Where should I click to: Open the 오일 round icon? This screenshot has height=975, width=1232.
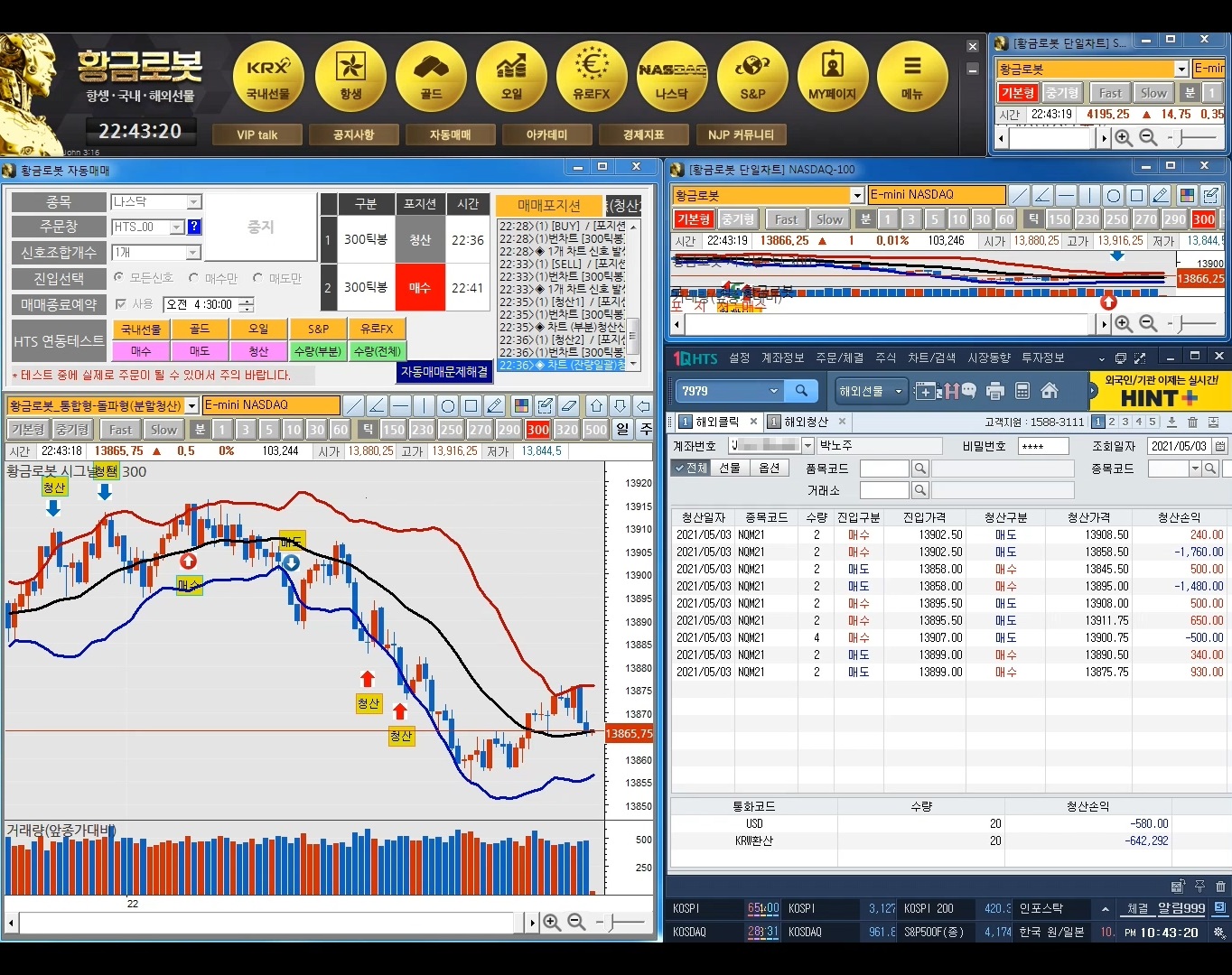tap(511, 77)
